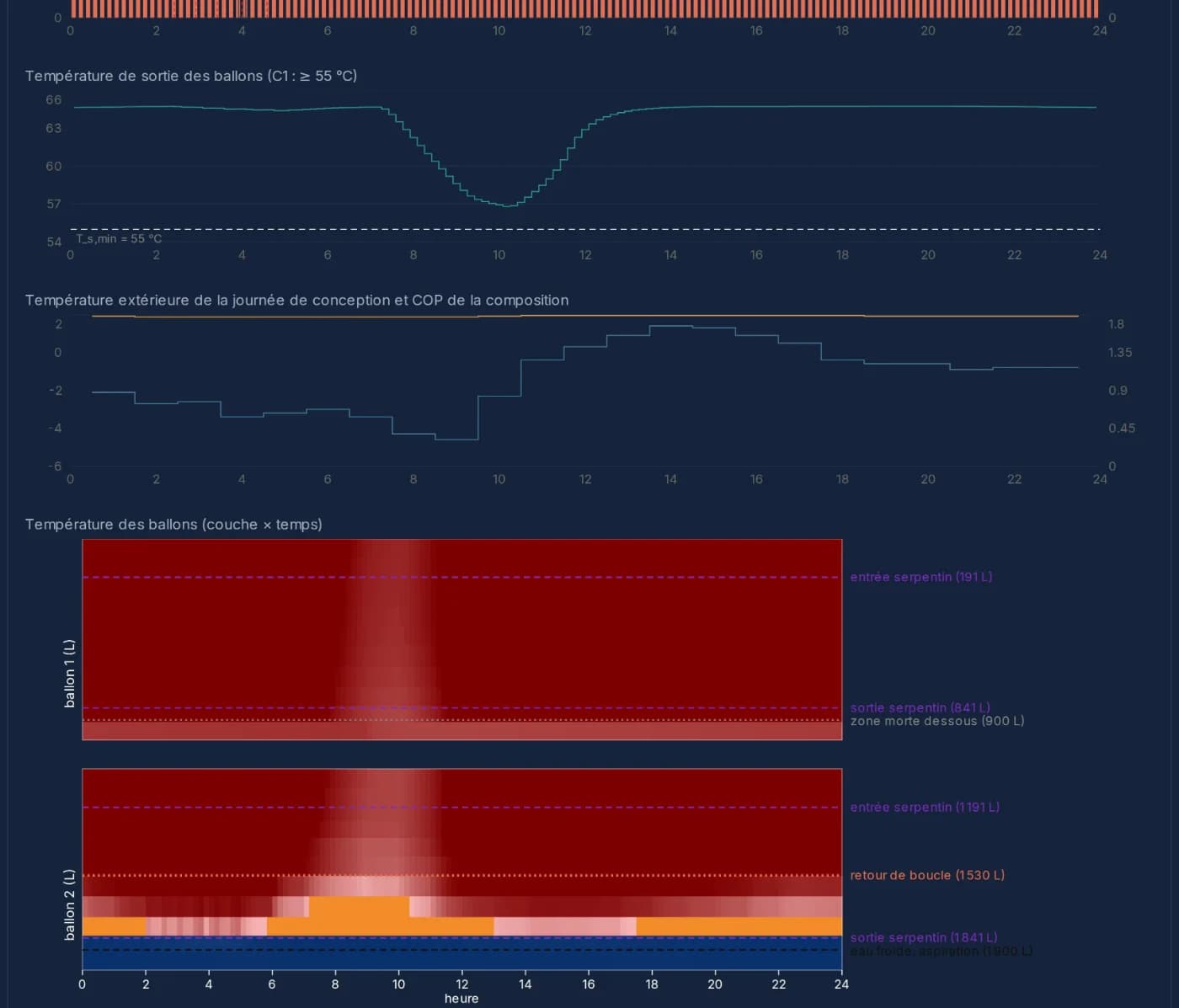Viewport: 1179px width, 1008px height.
Task: Click the '57' y-axis value of outlet chart
Action: point(54,204)
